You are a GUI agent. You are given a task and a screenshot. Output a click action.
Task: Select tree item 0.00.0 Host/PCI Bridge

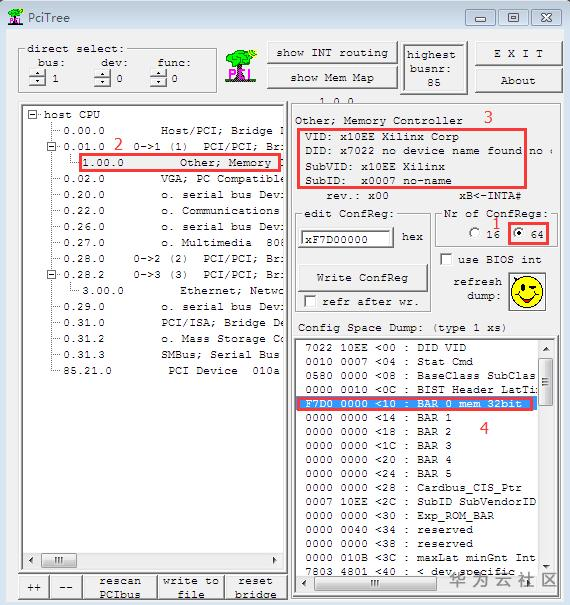point(173,131)
